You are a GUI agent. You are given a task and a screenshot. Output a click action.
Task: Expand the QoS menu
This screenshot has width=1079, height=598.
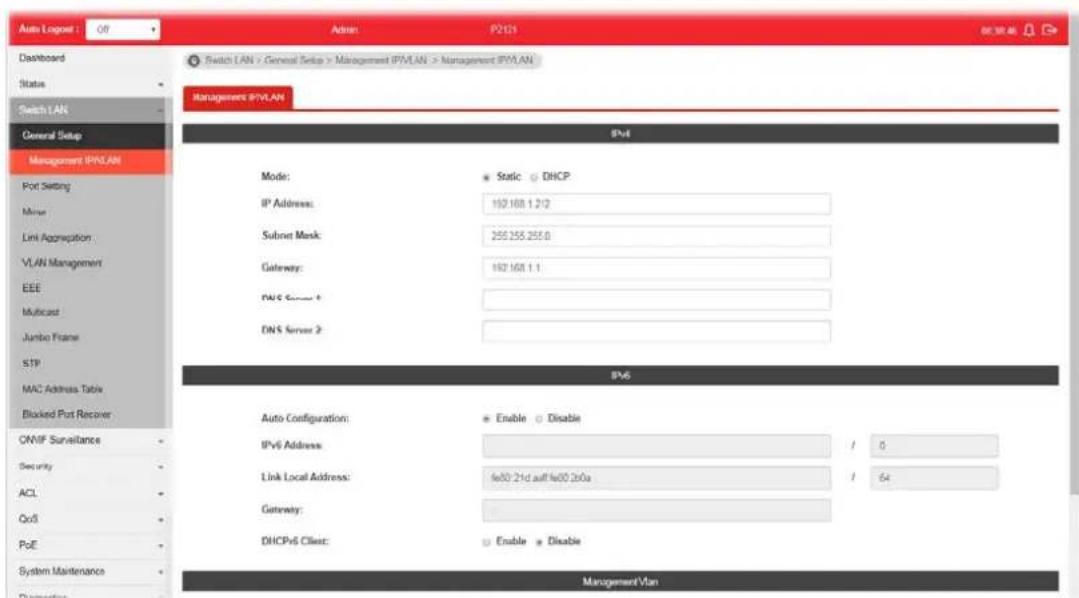(89, 519)
